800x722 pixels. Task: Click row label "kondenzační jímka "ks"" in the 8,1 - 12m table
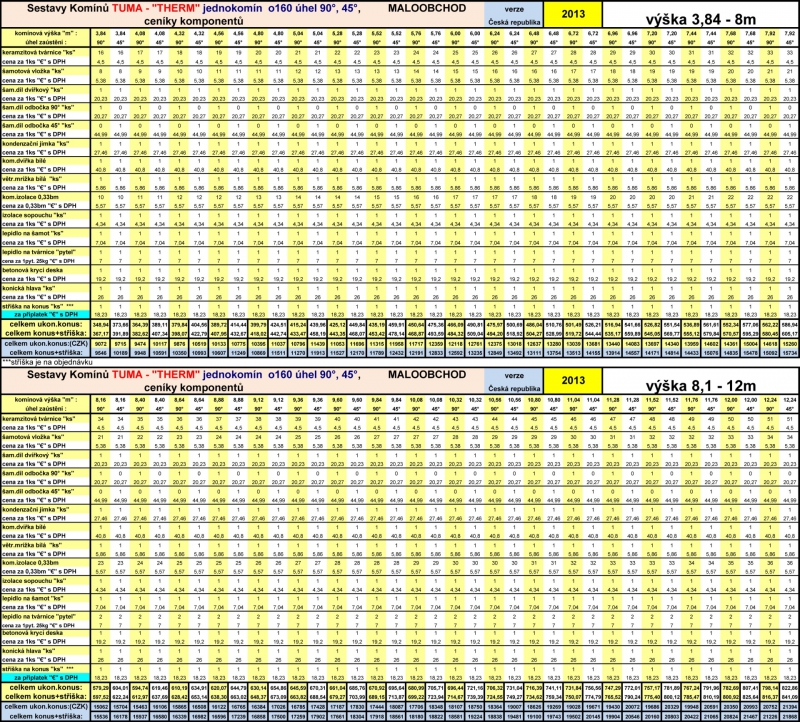click(x=36, y=509)
